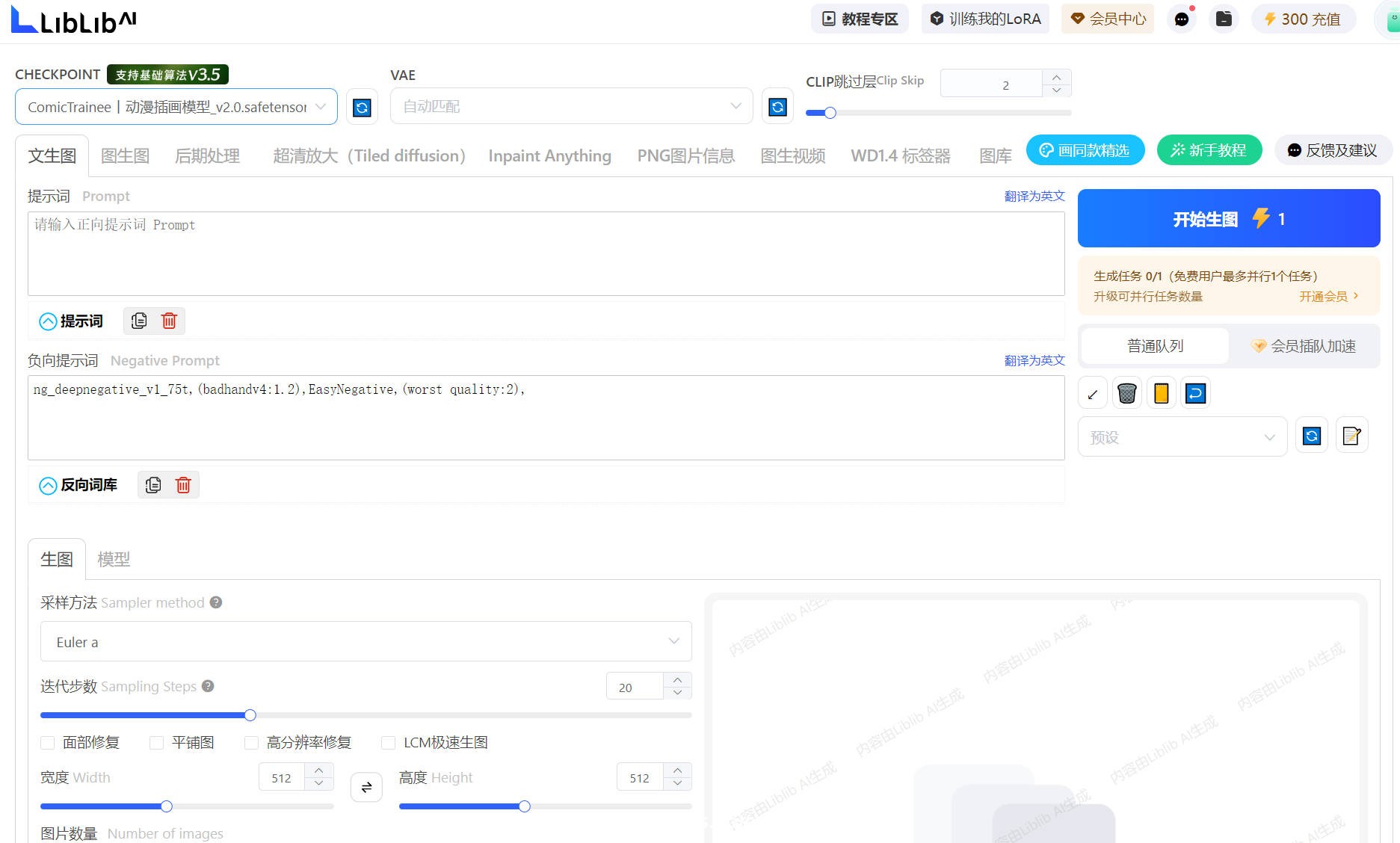The width and height of the screenshot is (1400, 843).
Task: Refresh the preset list
Action: click(1312, 436)
